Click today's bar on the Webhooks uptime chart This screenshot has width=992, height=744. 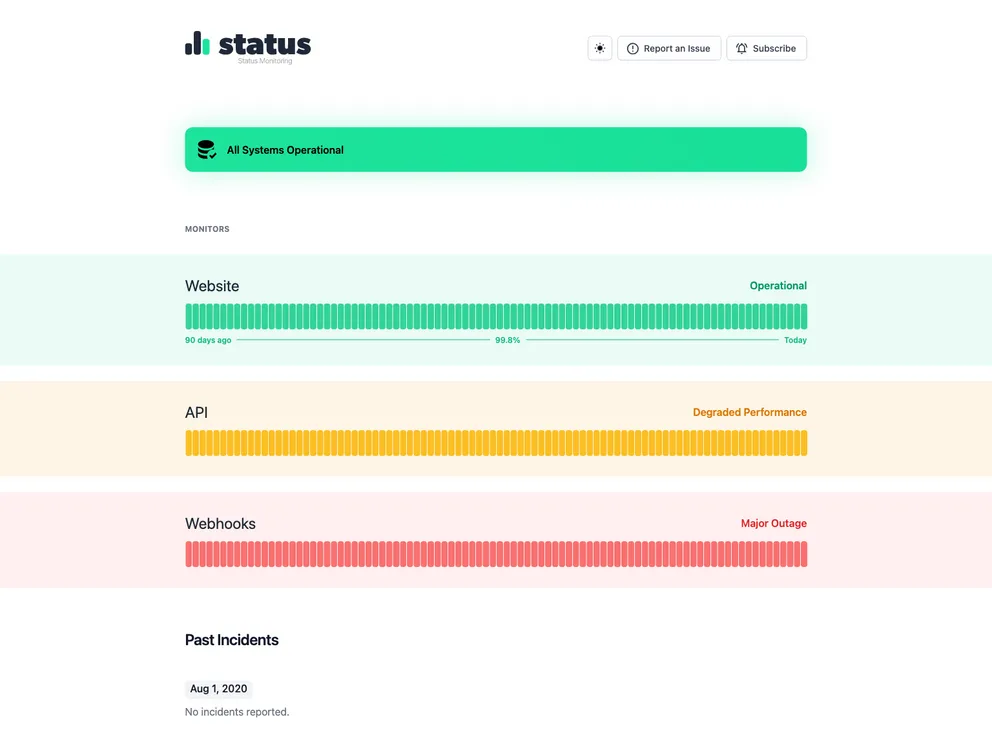click(803, 552)
